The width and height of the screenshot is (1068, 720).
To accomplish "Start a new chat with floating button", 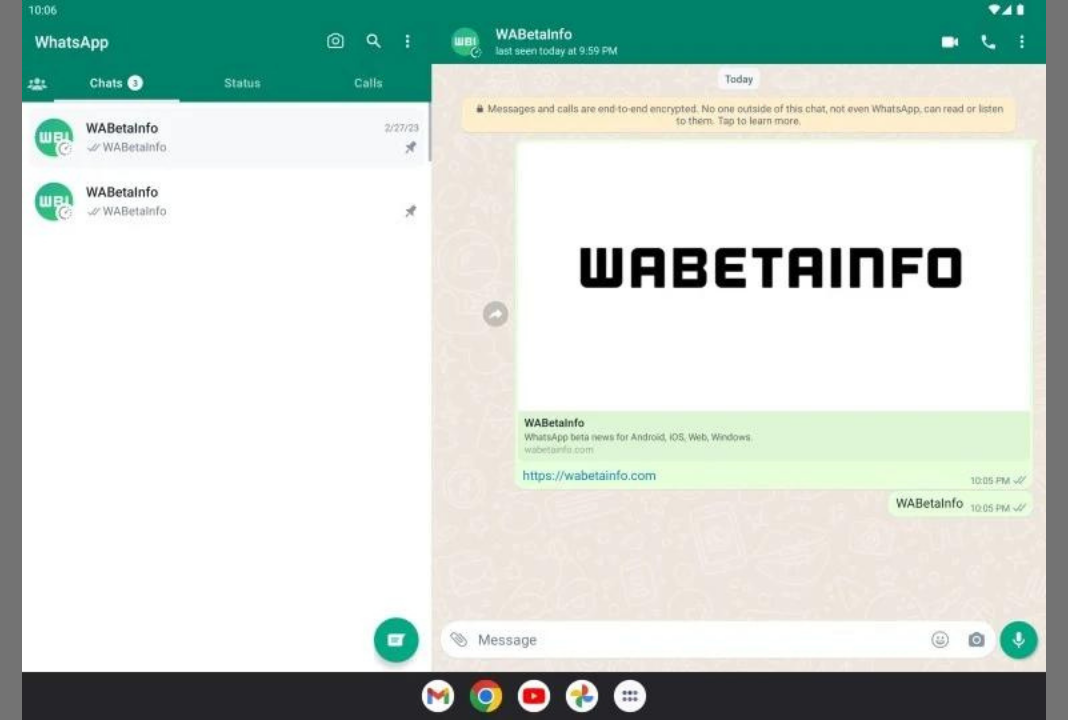I will (x=396, y=640).
